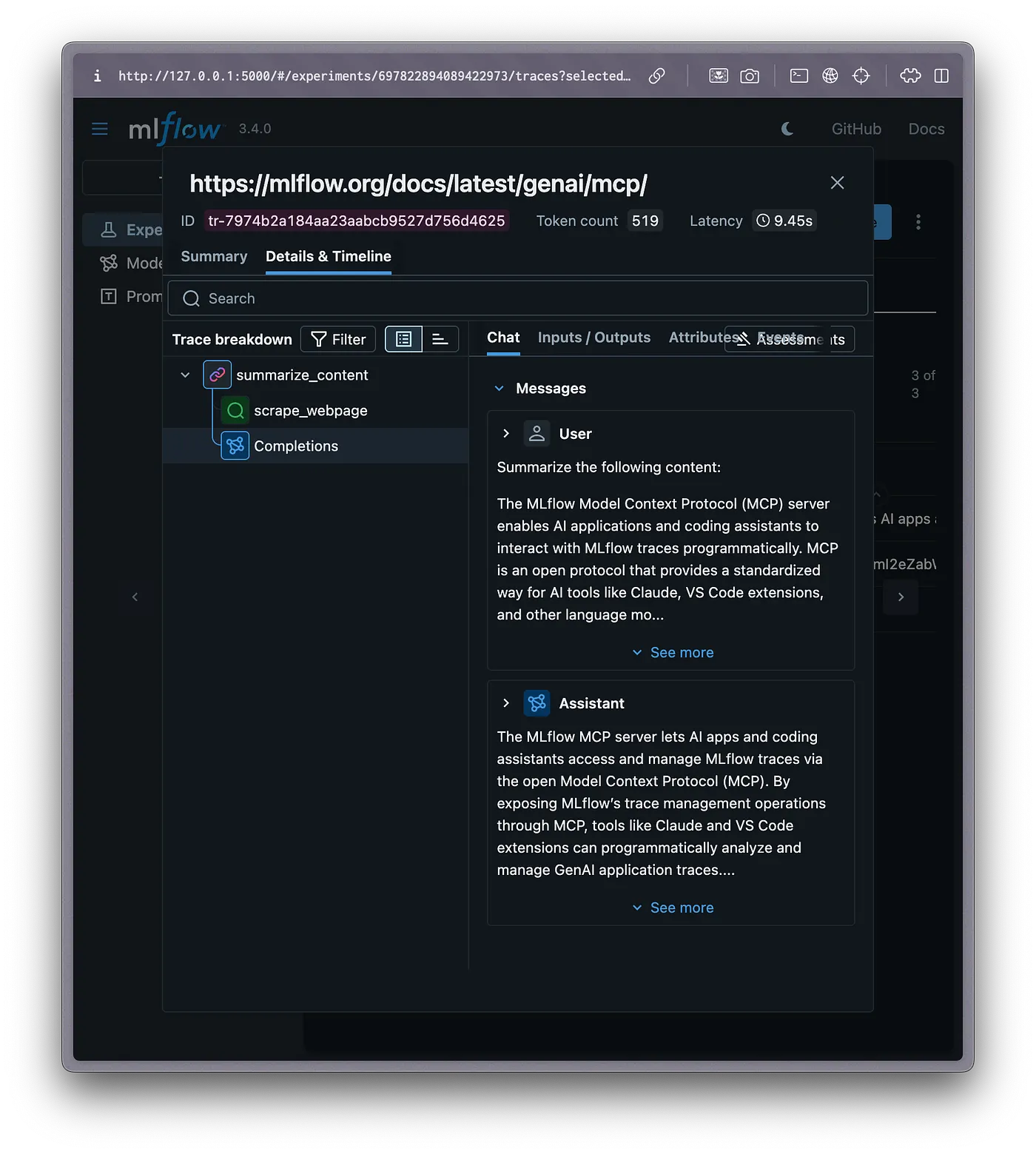The image size is (1036, 1154).
Task: Open Experiments in the sidebar
Action: tap(123, 229)
